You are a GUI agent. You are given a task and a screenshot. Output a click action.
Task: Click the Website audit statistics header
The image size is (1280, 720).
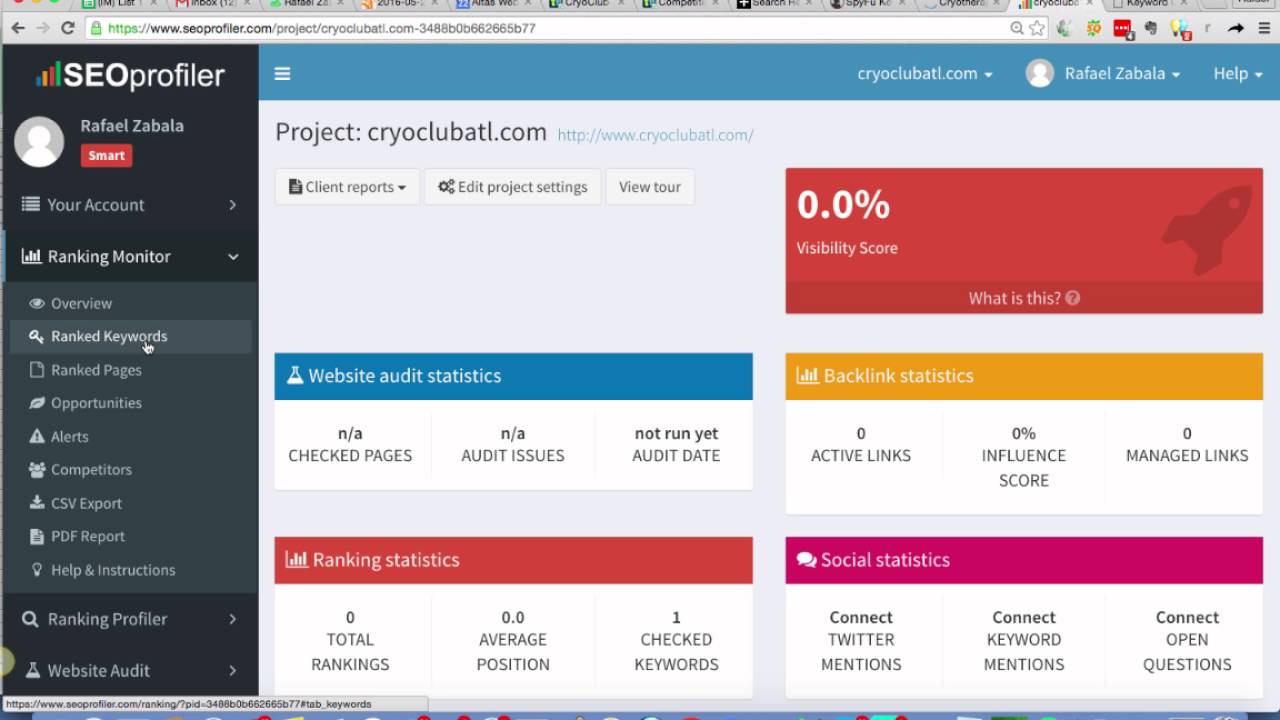coord(513,376)
